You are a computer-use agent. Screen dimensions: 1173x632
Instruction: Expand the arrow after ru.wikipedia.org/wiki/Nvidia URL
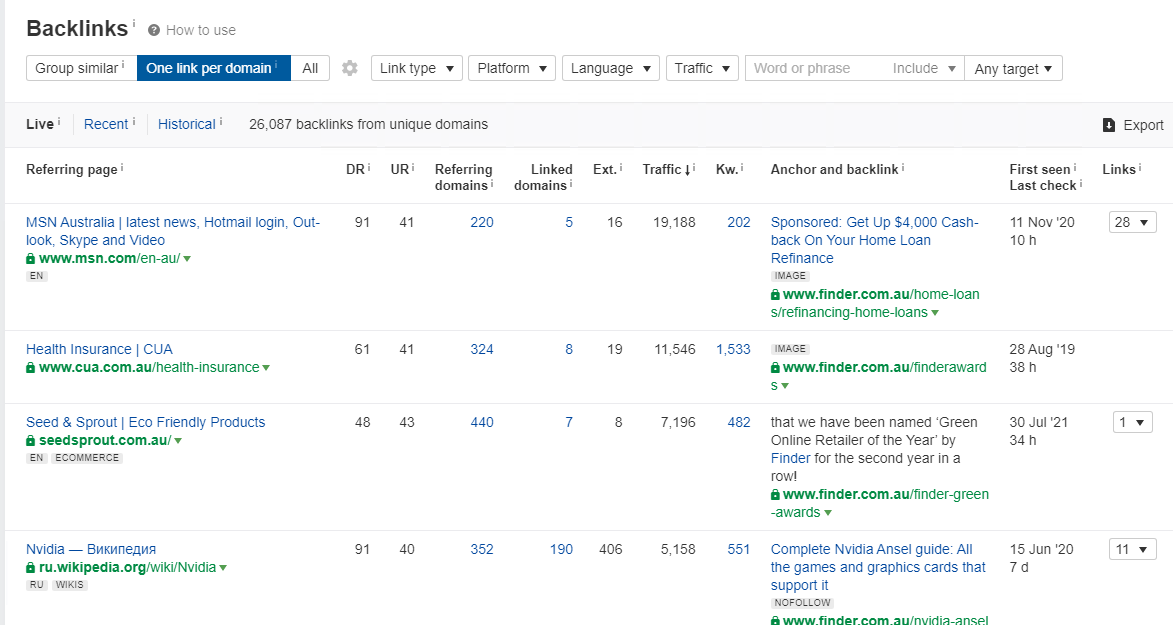point(223,568)
